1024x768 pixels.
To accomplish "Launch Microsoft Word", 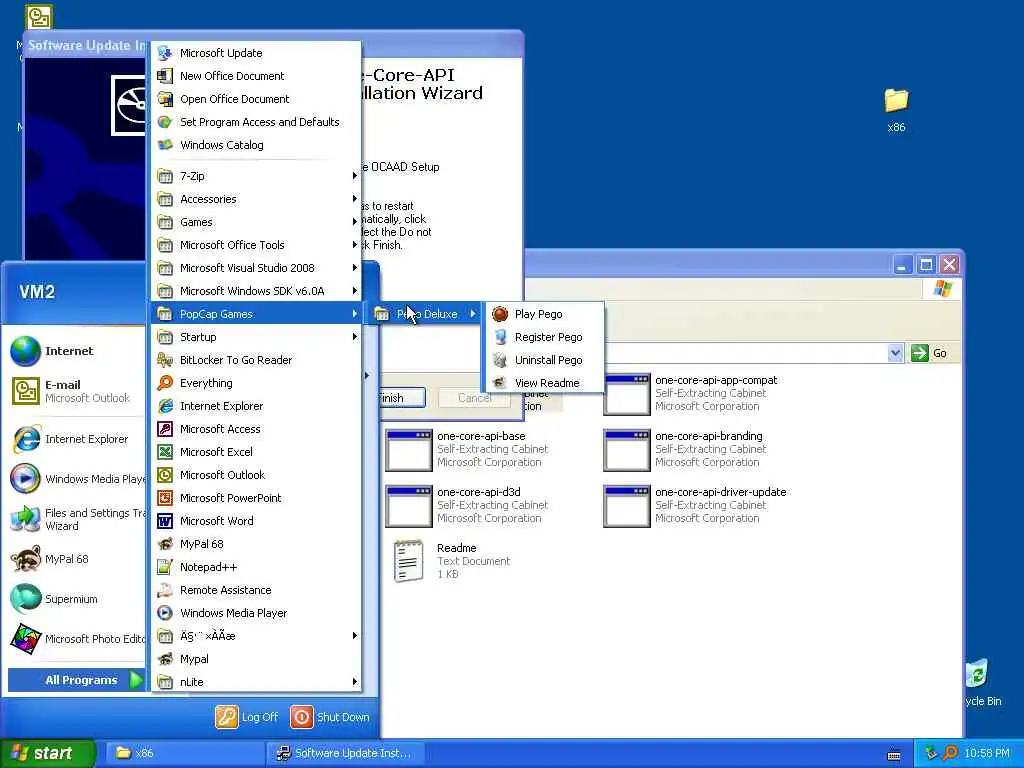I will click(256, 520).
